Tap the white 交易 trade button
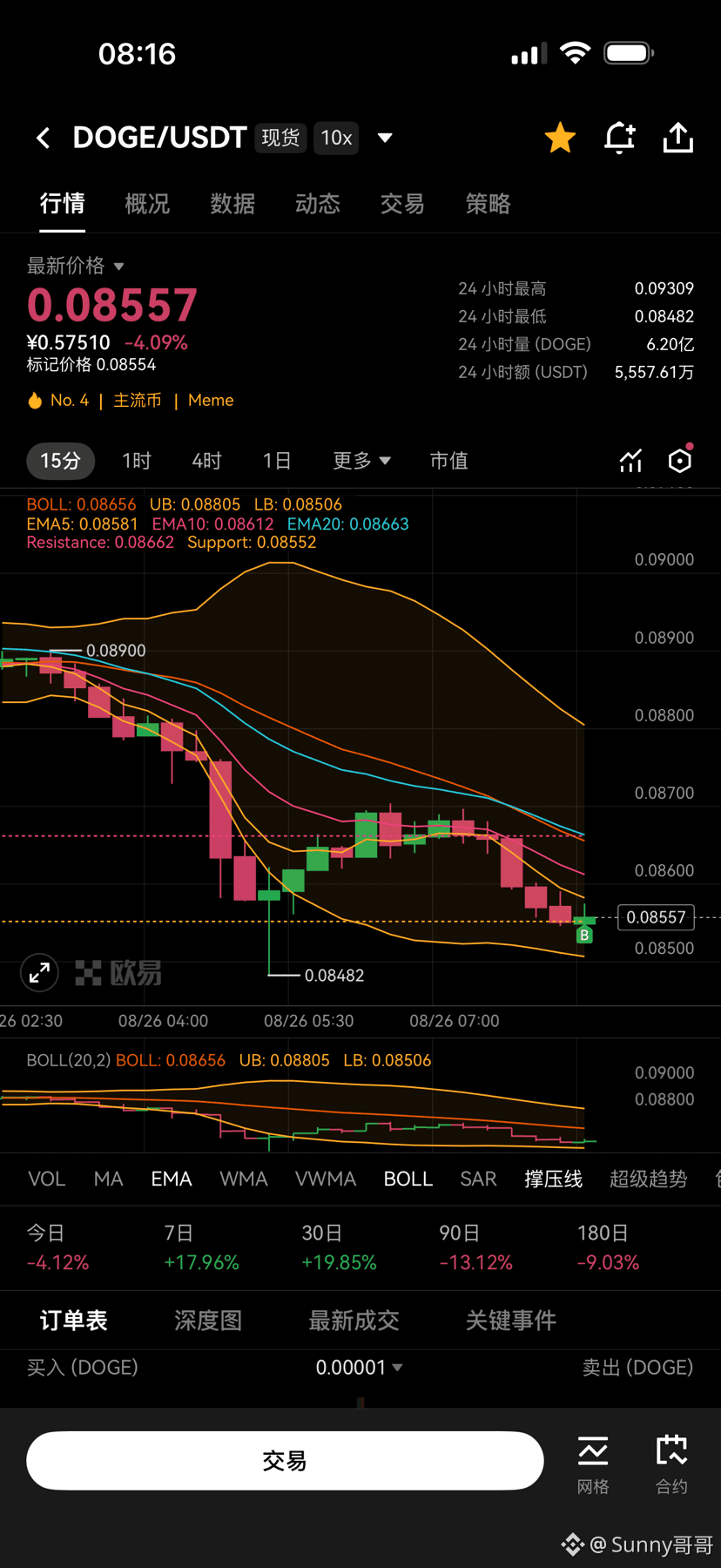 click(285, 1461)
